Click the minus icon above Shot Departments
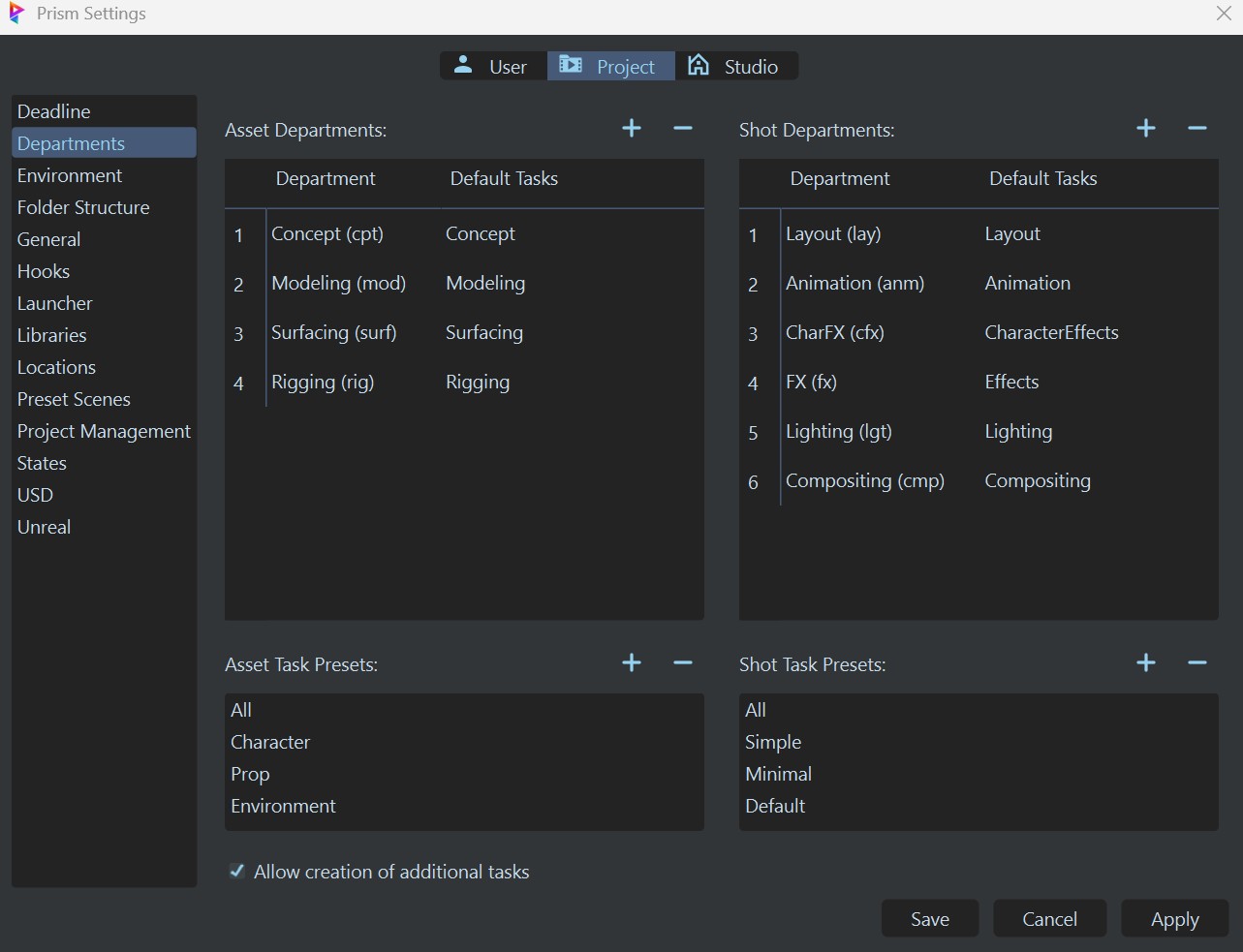 (x=1196, y=128)
